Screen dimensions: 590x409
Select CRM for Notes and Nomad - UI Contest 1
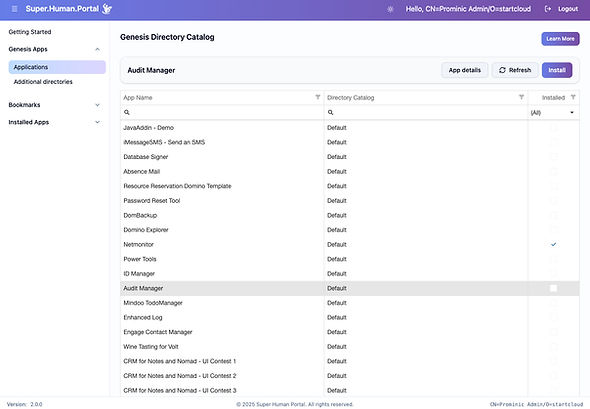tap(350, 361)
